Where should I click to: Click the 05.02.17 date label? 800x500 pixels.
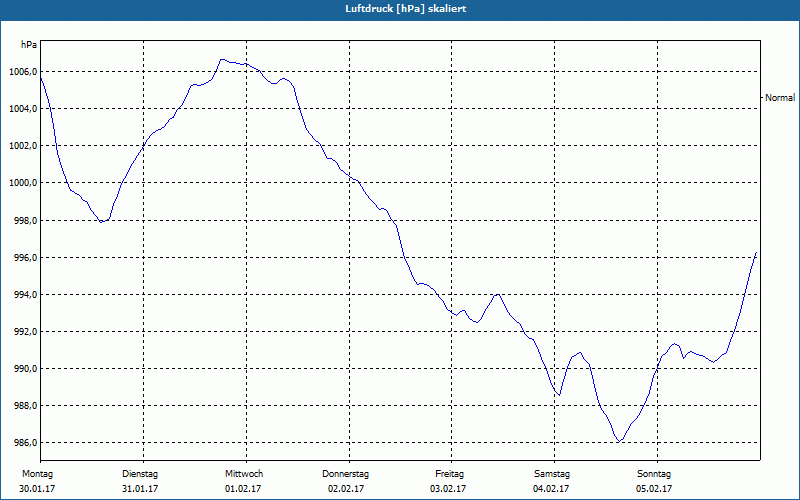coord(654,489)
